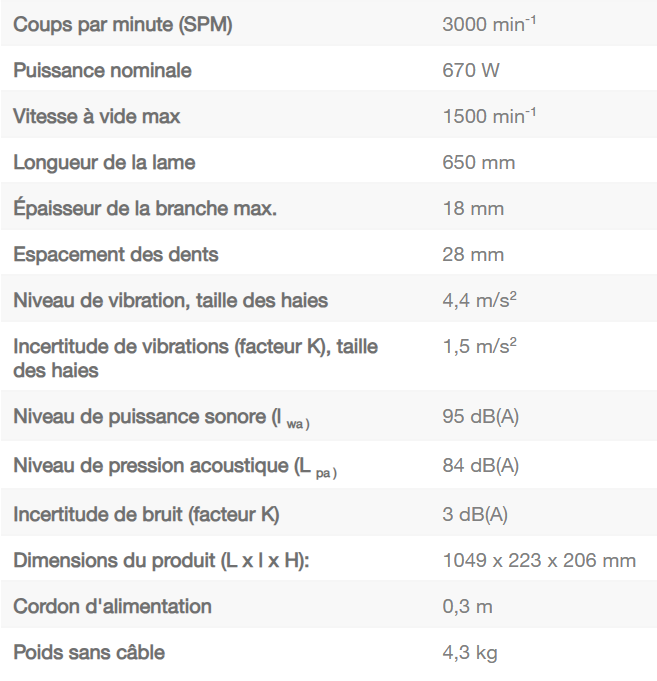Select the '1500 min-1' speed value
657x681 pixels.
(x=489, y=117)
